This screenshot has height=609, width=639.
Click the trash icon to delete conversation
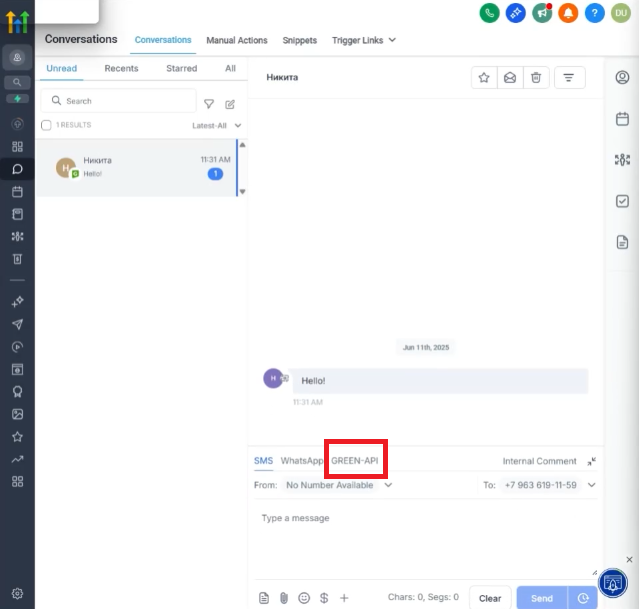(x=536, y=77)
